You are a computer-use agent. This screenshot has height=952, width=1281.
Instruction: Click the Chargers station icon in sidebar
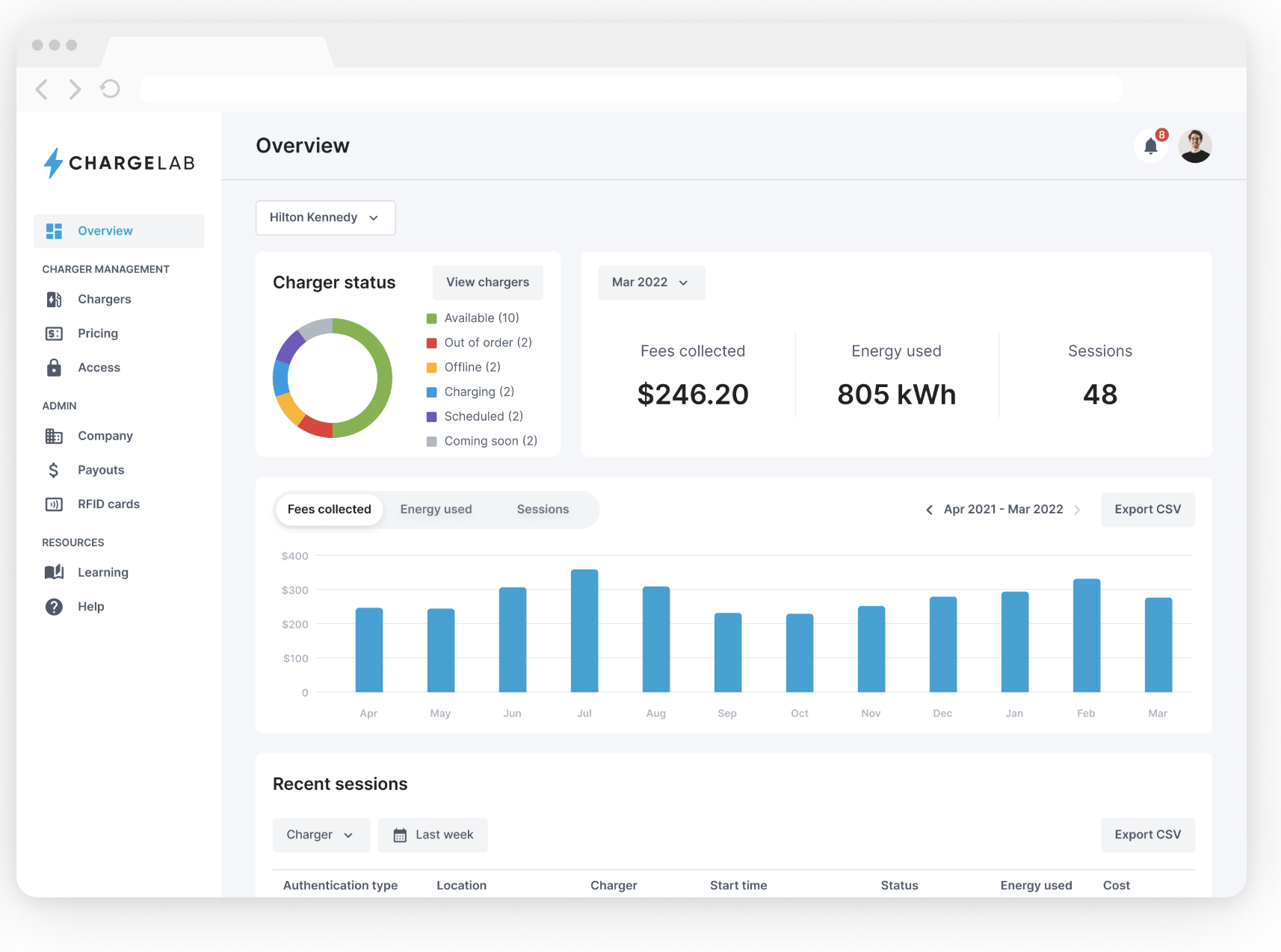tap(54, 300)
